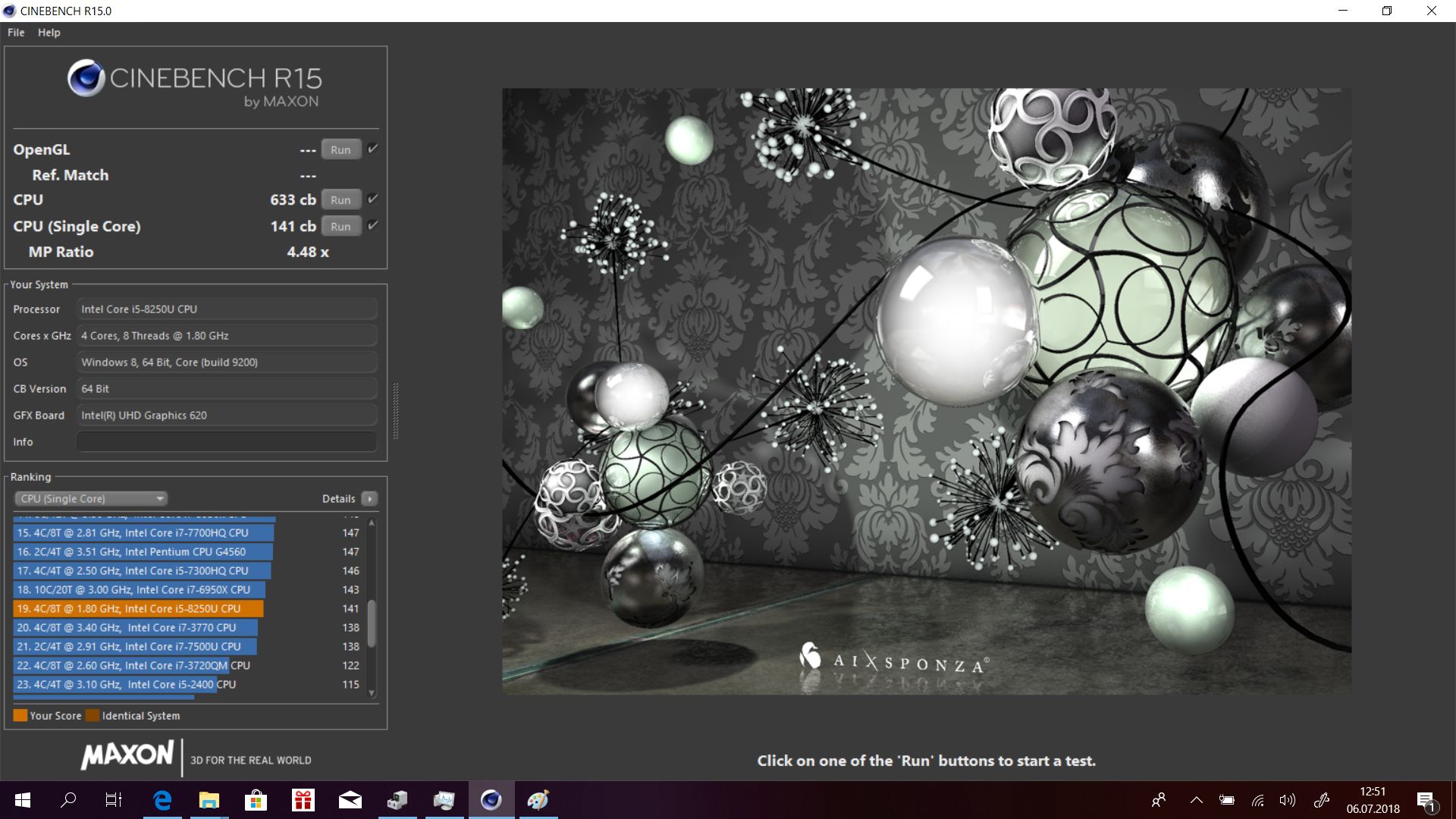Viewport: 1456px width, 819px height.
Task: Open Mail app from the taskbar
Action: (x=350, y=800)
